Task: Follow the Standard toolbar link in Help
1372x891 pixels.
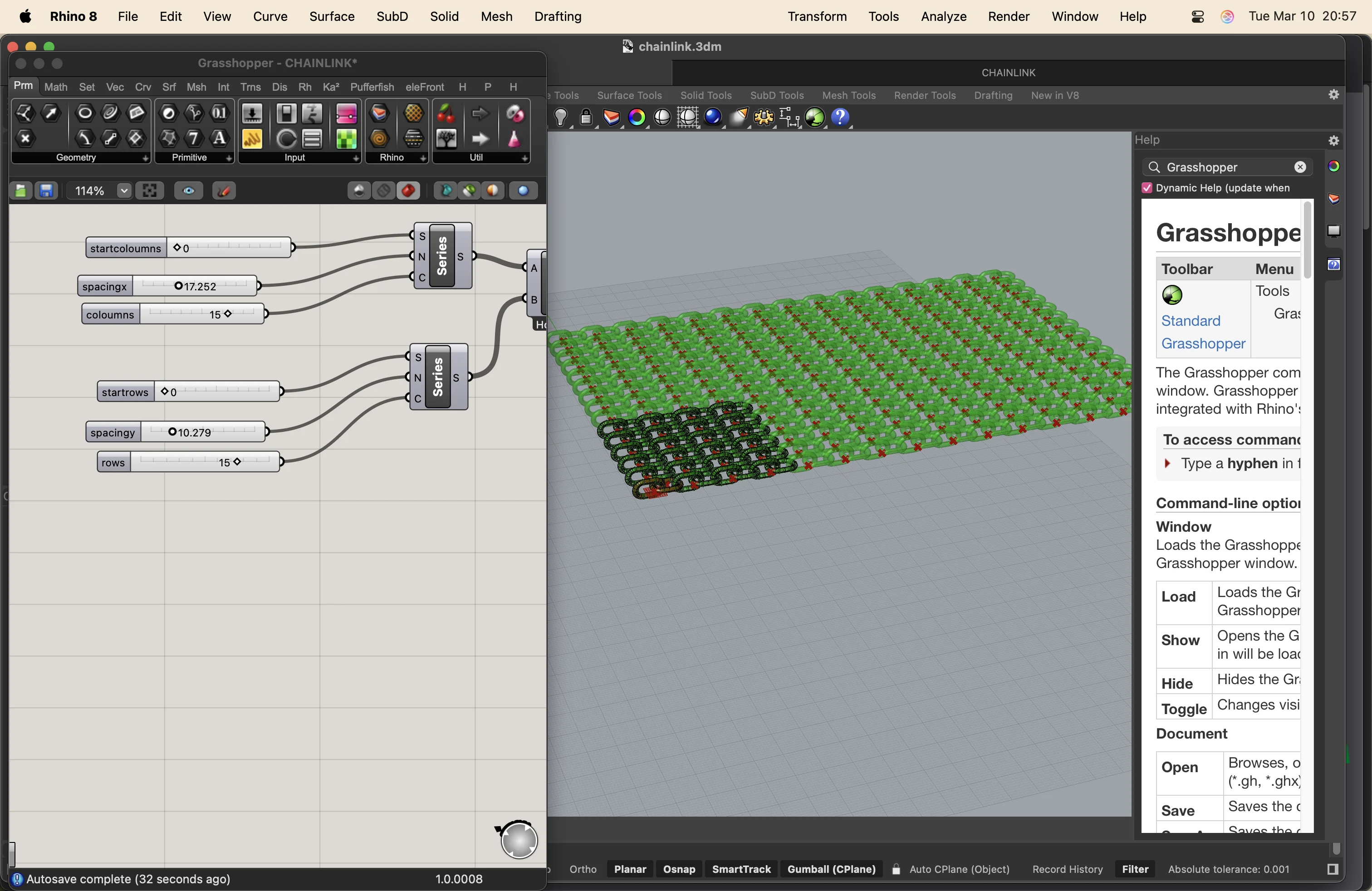Action: [x=1191, y=321]
